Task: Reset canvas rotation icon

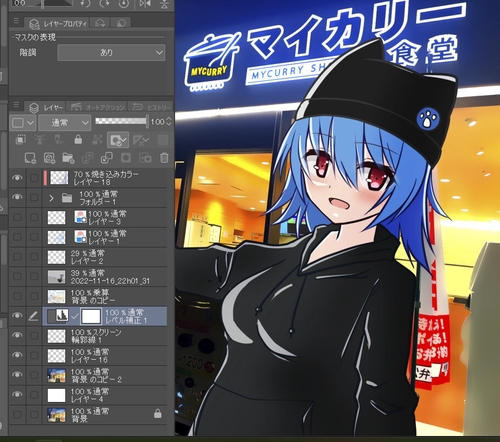Action: tap(124, 4)
